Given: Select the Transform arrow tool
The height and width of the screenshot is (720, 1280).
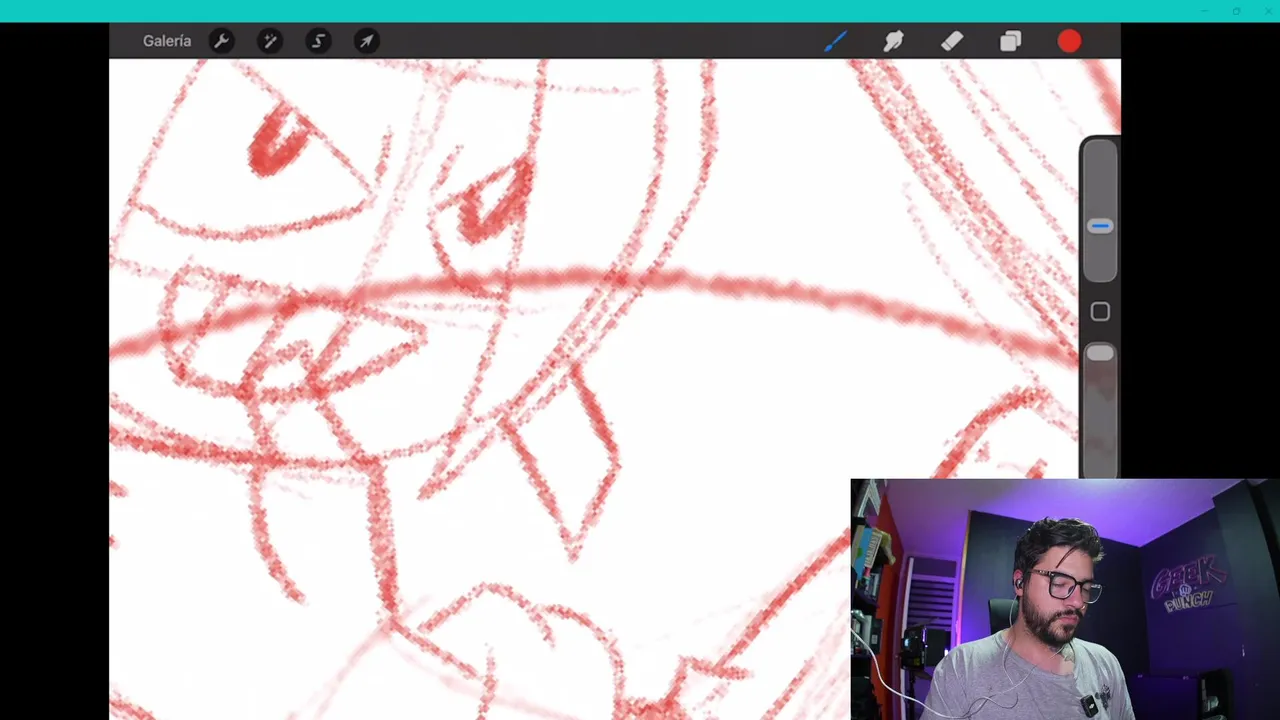Looking at the screenshot, I should [367, 41].
